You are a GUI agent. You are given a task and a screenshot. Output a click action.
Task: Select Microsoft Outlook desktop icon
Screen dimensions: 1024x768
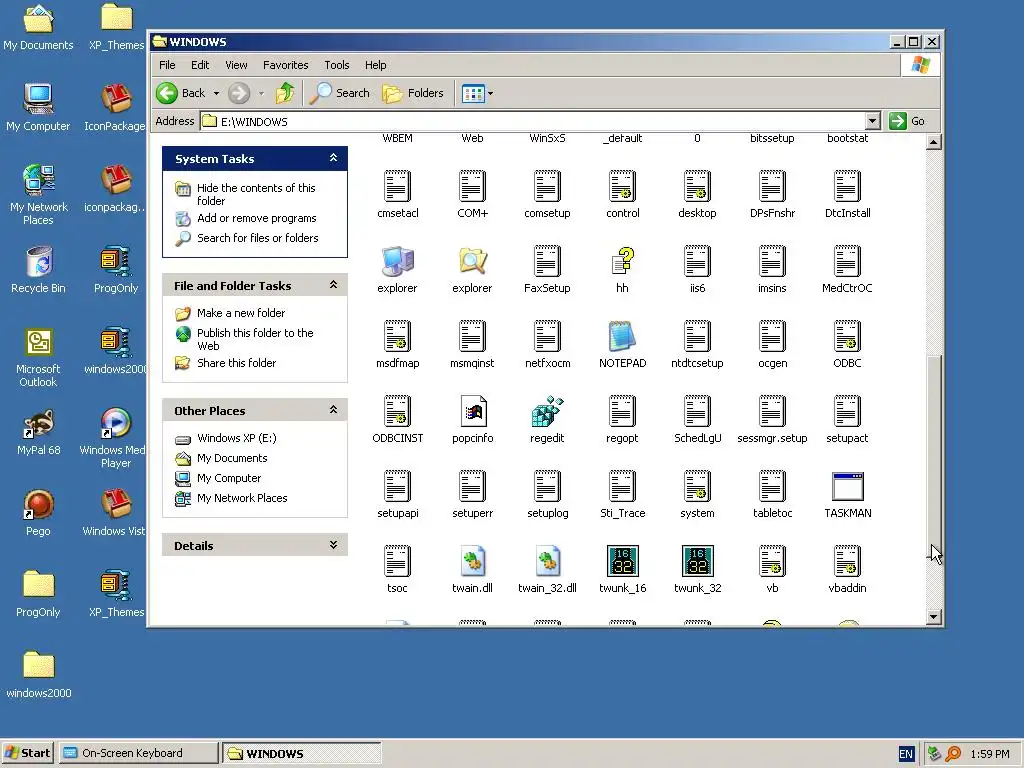tap(39, 342)
